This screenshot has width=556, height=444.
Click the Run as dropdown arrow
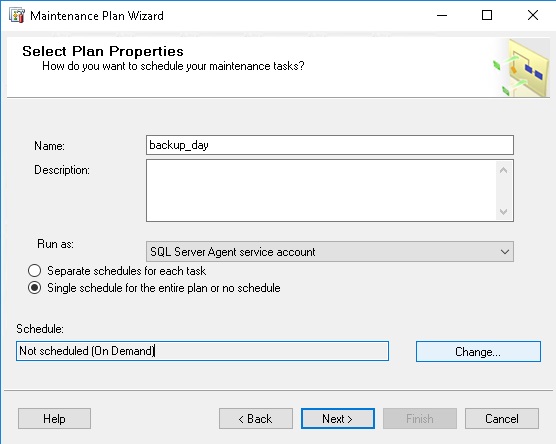coord(505,252)
